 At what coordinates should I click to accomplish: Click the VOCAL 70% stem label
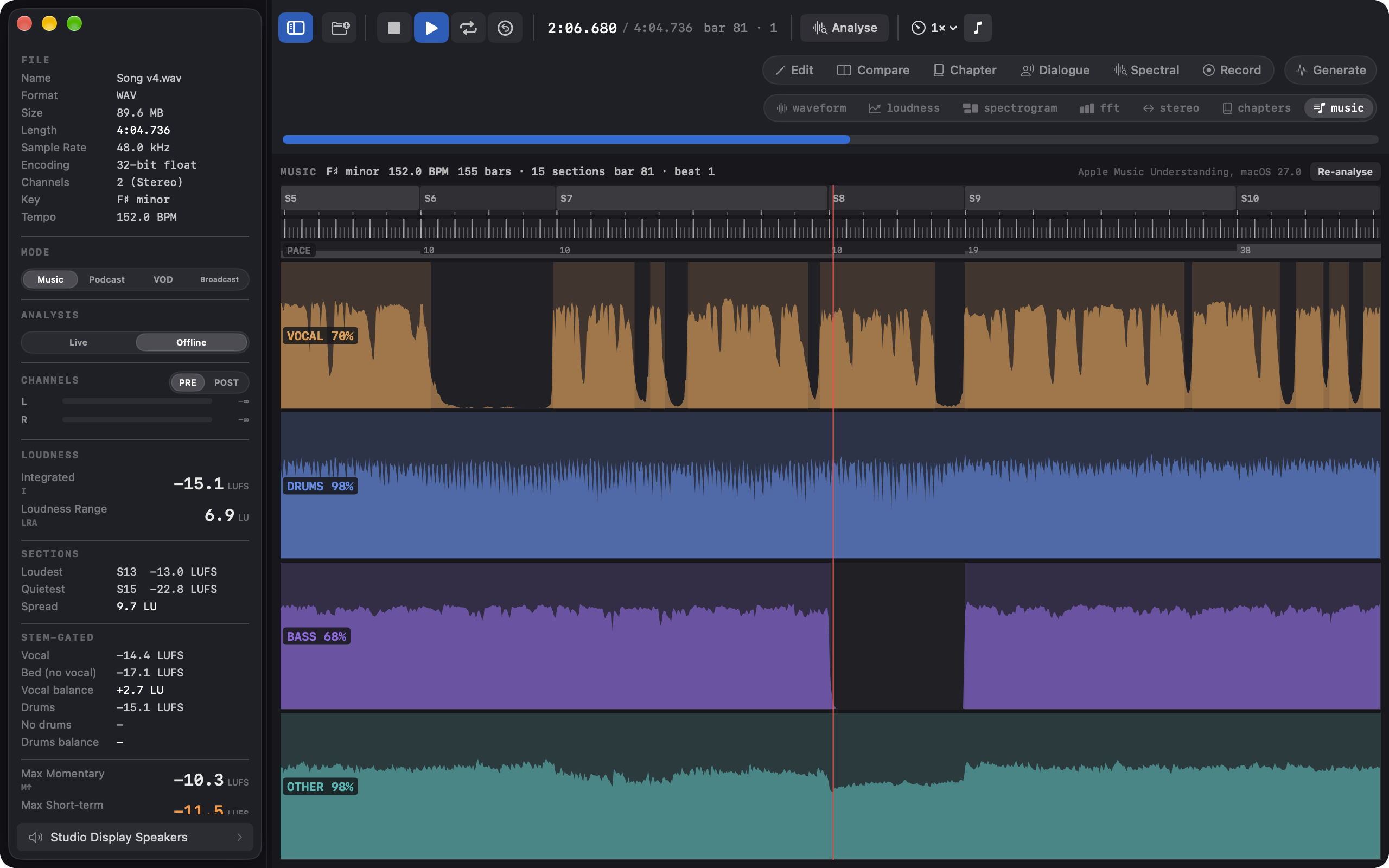320,336
